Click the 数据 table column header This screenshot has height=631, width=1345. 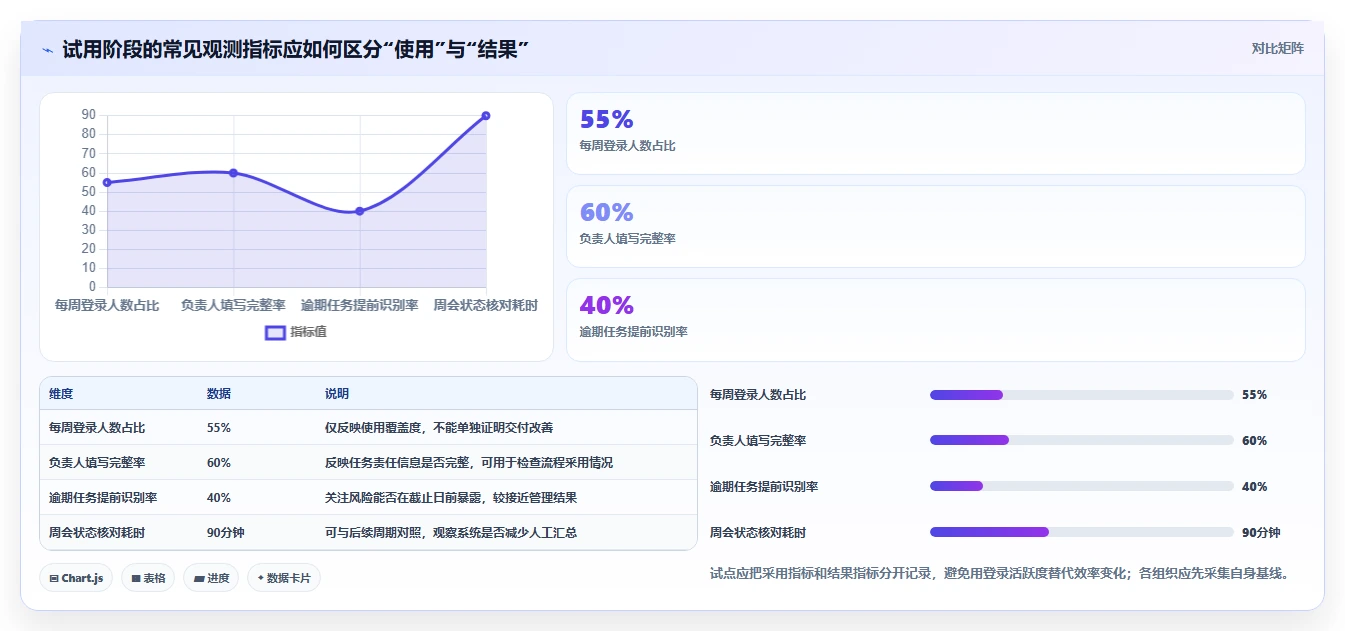point(219,394)
